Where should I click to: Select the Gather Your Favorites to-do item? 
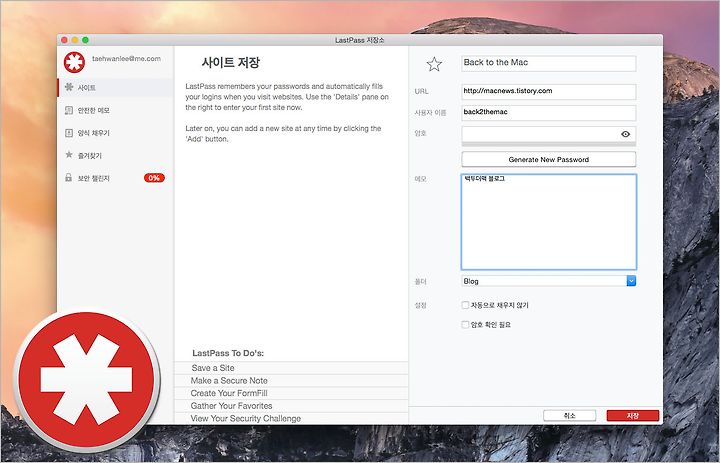pyautogui.click(x=291, y=406)
